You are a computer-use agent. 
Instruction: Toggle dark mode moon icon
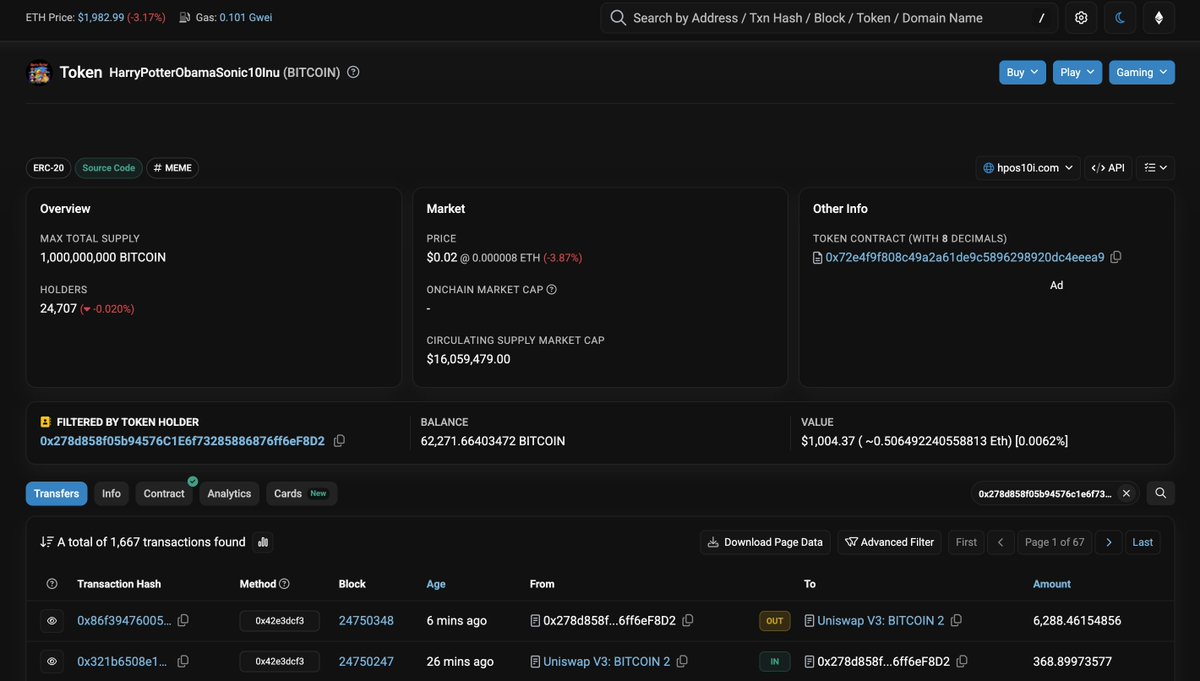1120,18
